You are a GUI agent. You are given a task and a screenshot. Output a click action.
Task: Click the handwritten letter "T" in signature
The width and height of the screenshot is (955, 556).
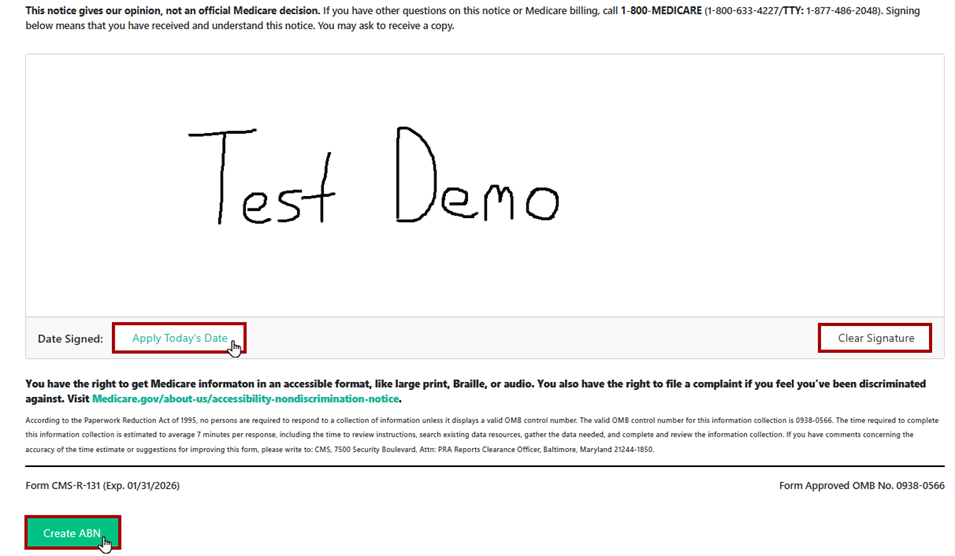pos(220,175)
